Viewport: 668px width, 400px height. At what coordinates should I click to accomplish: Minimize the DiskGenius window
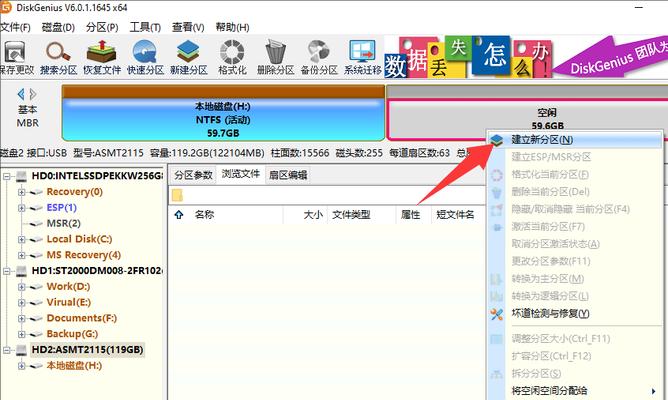click(x=639, y=8)
